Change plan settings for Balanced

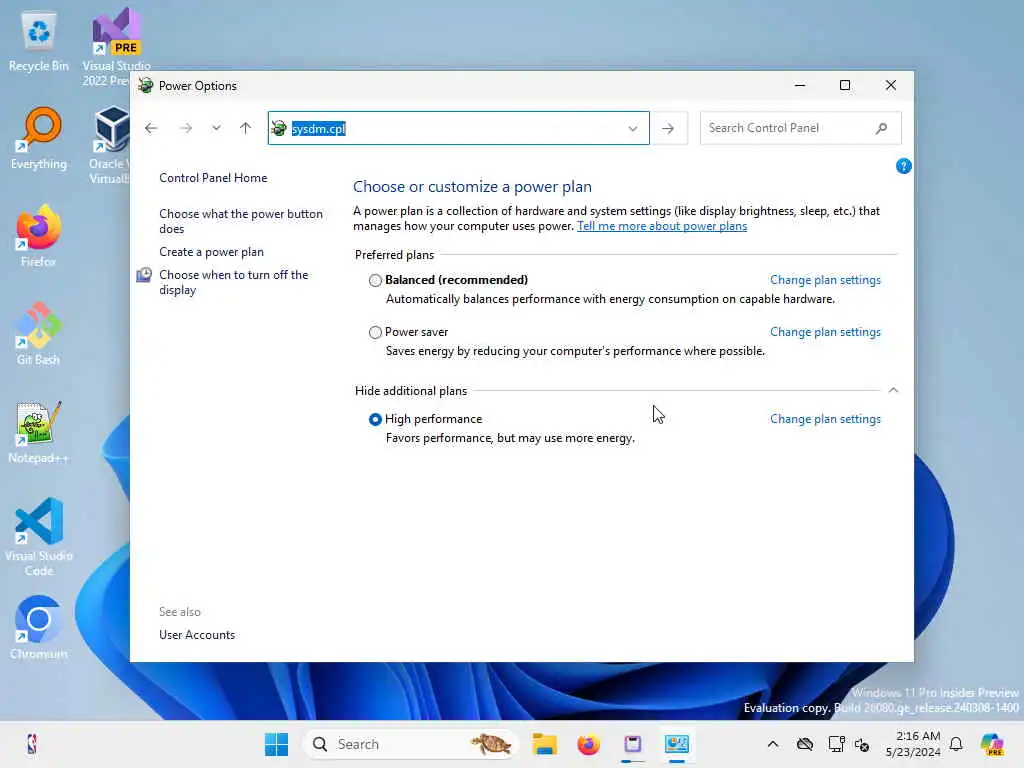(x=825, y=280)
